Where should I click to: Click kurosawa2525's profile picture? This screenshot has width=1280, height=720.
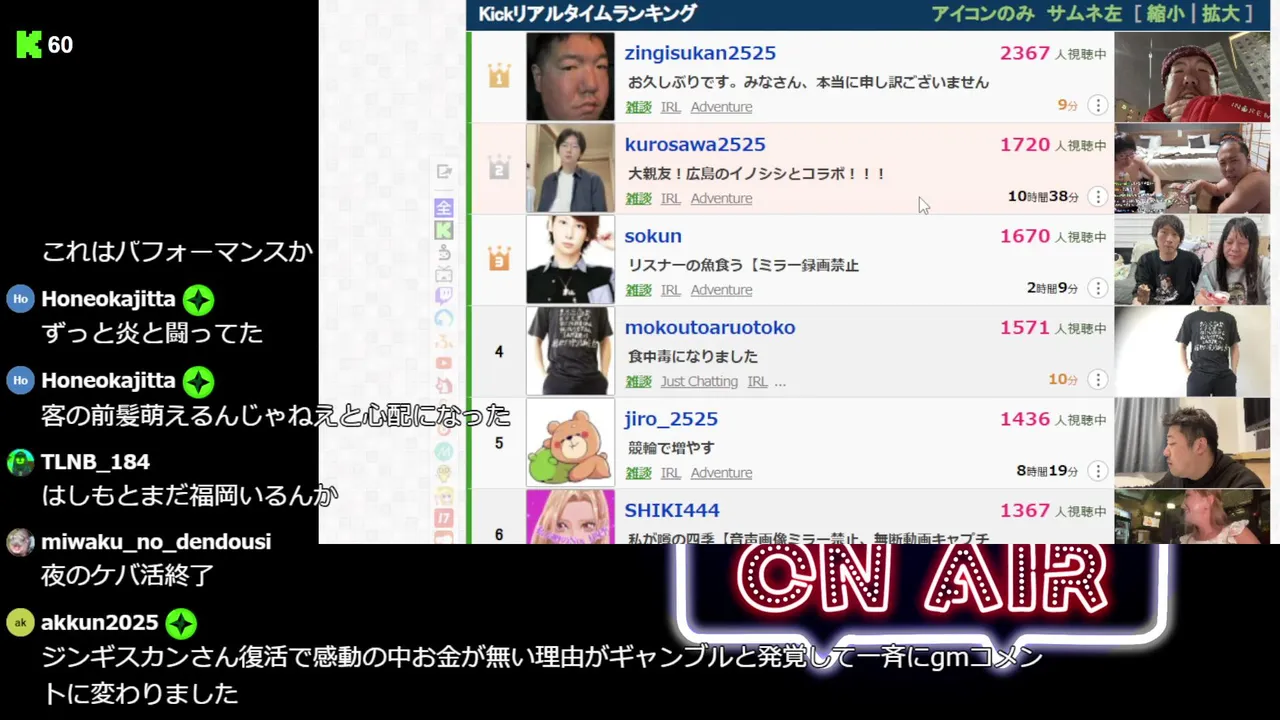pos(570,168)
